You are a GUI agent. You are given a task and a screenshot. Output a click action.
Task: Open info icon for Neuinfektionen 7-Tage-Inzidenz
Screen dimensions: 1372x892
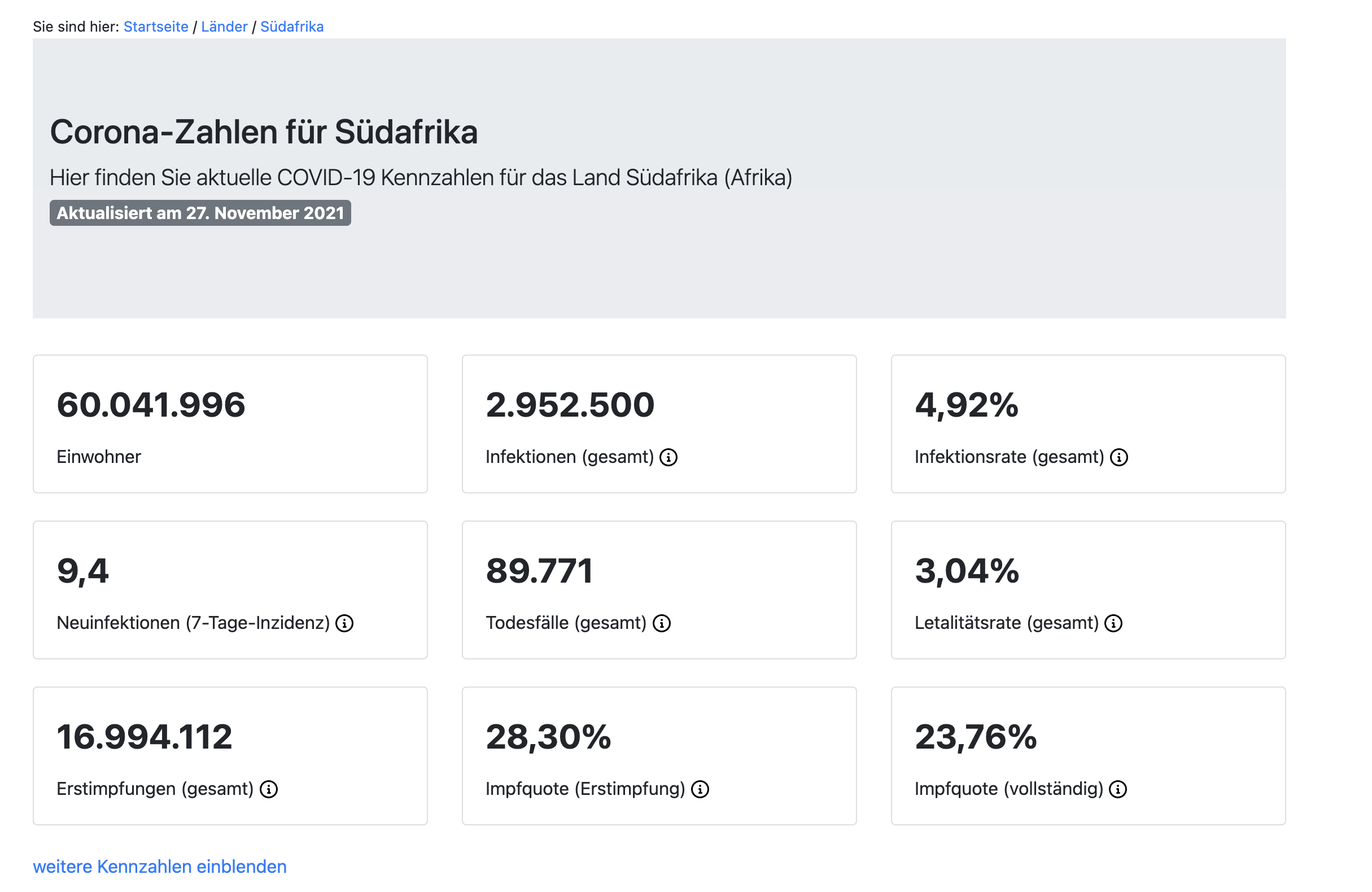point(344,623)
